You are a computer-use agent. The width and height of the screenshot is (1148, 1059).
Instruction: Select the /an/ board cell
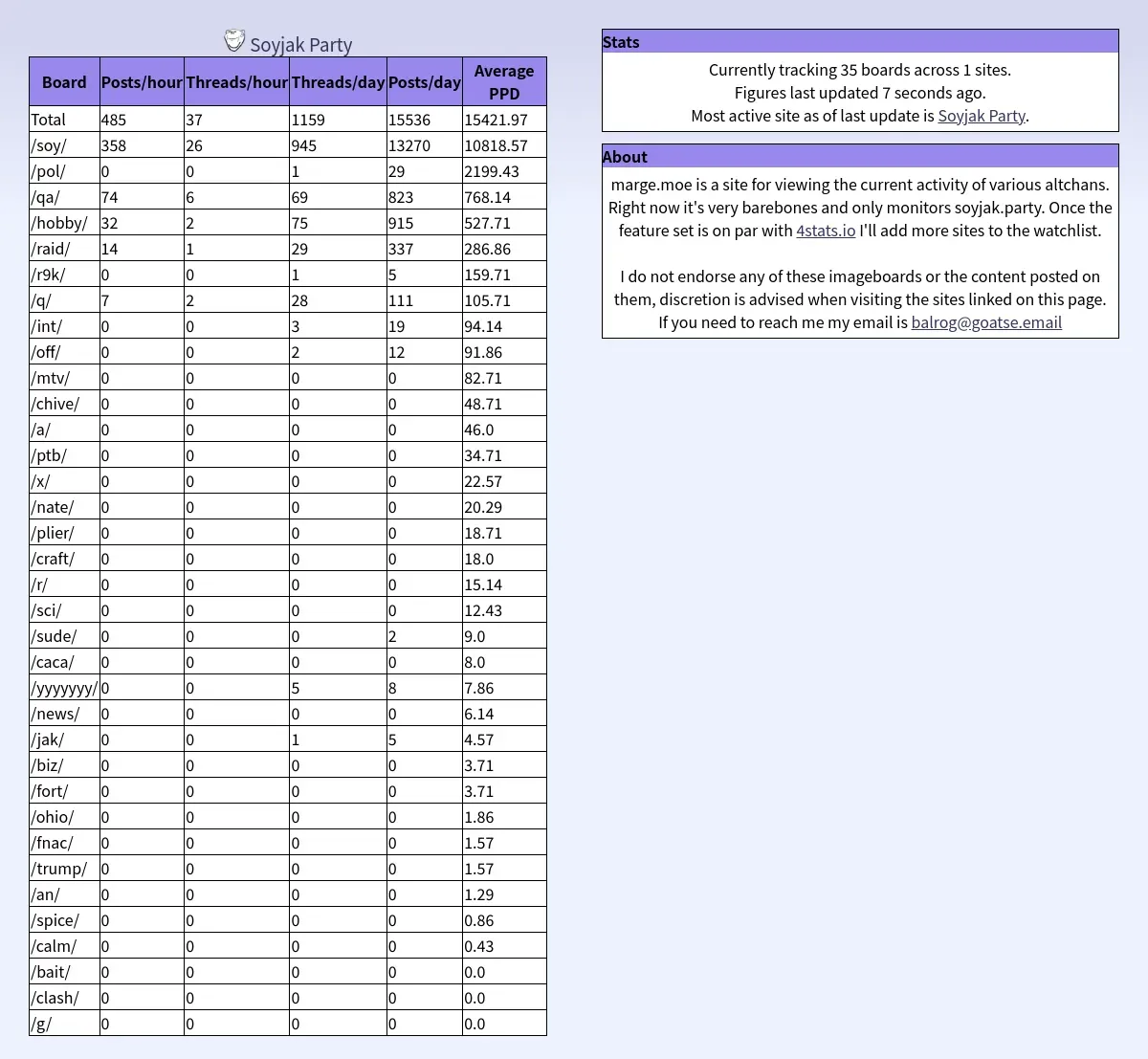(64, 894)
